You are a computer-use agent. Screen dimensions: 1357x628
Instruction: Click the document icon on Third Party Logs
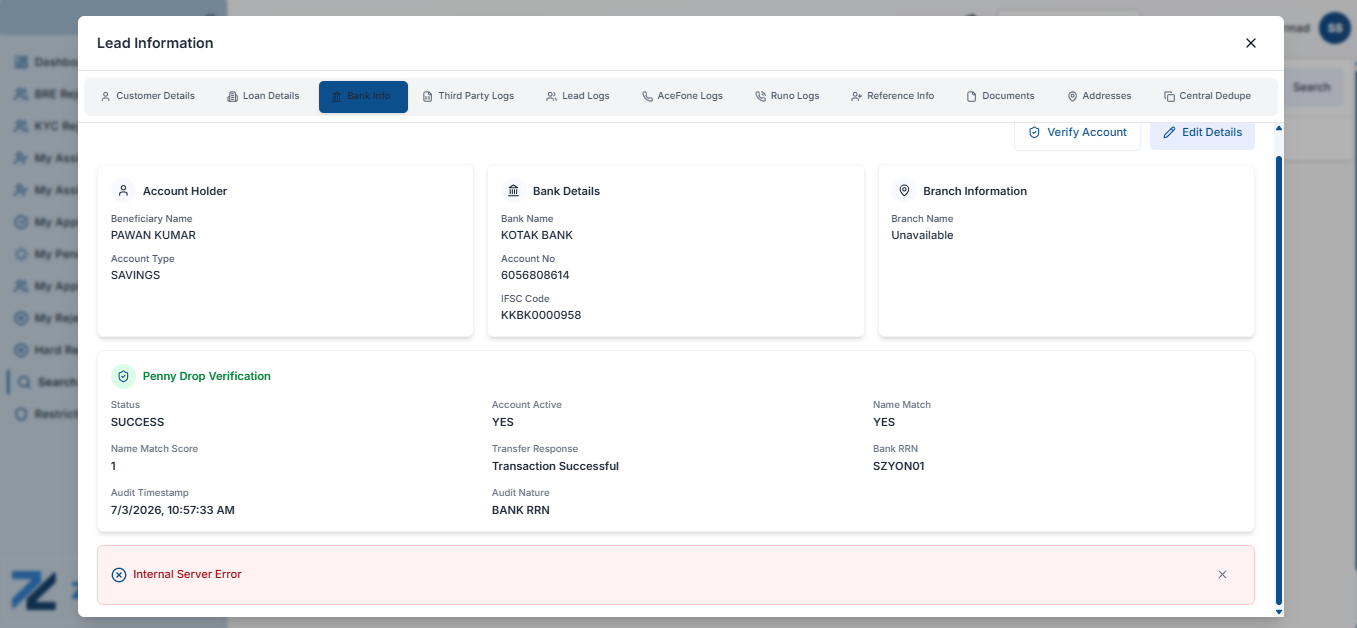[428, 97]
